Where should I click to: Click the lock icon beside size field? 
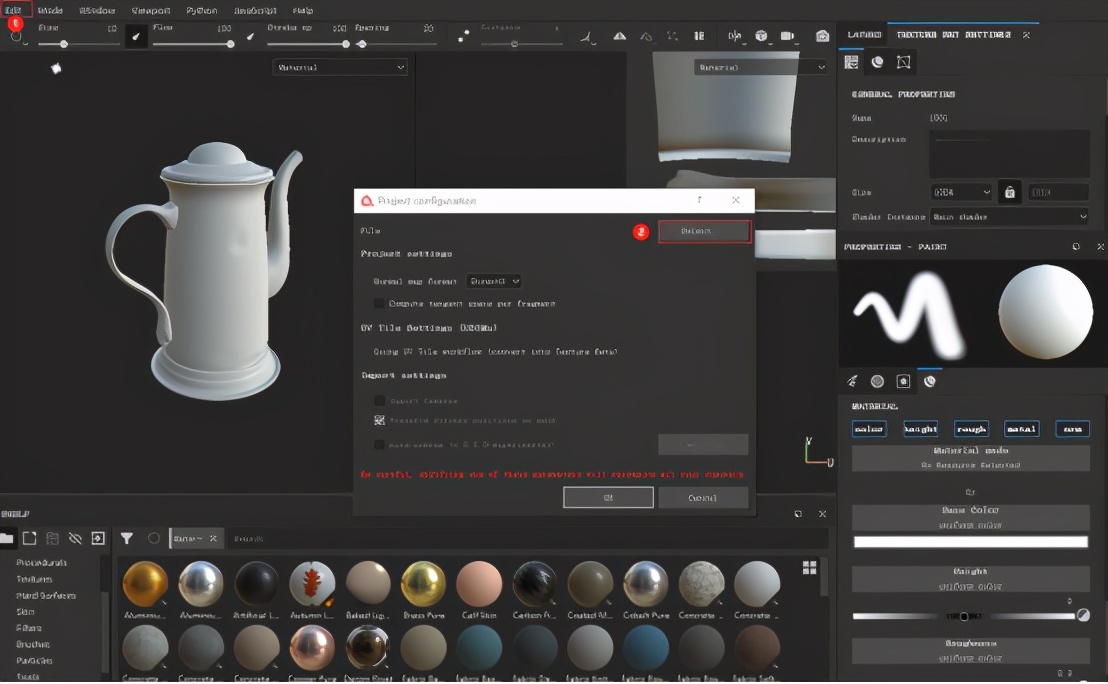tap(1010, 192)
